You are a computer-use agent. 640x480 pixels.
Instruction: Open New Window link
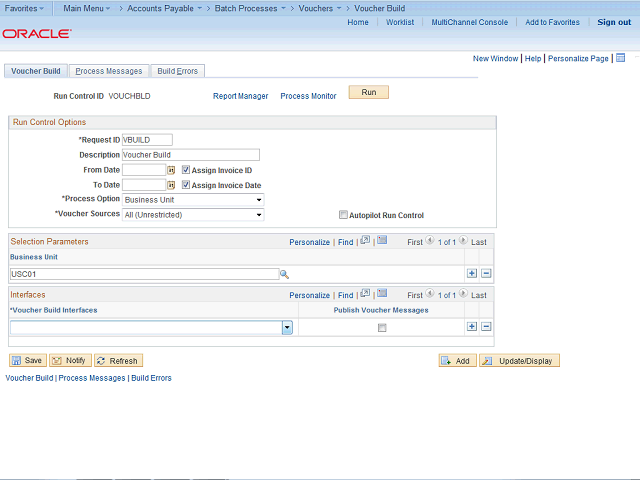(495, 58)
